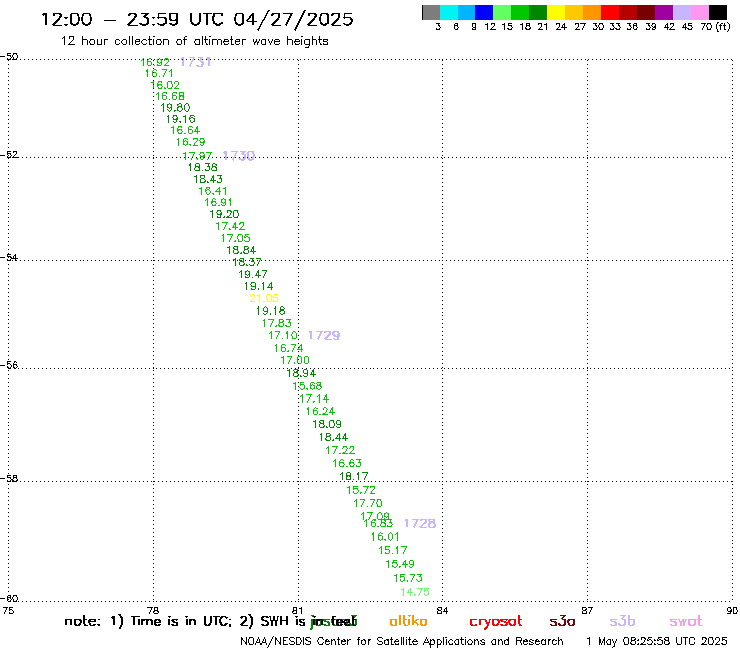
Task: Click the 18.44 wave height value
Action: click(333, 437)
